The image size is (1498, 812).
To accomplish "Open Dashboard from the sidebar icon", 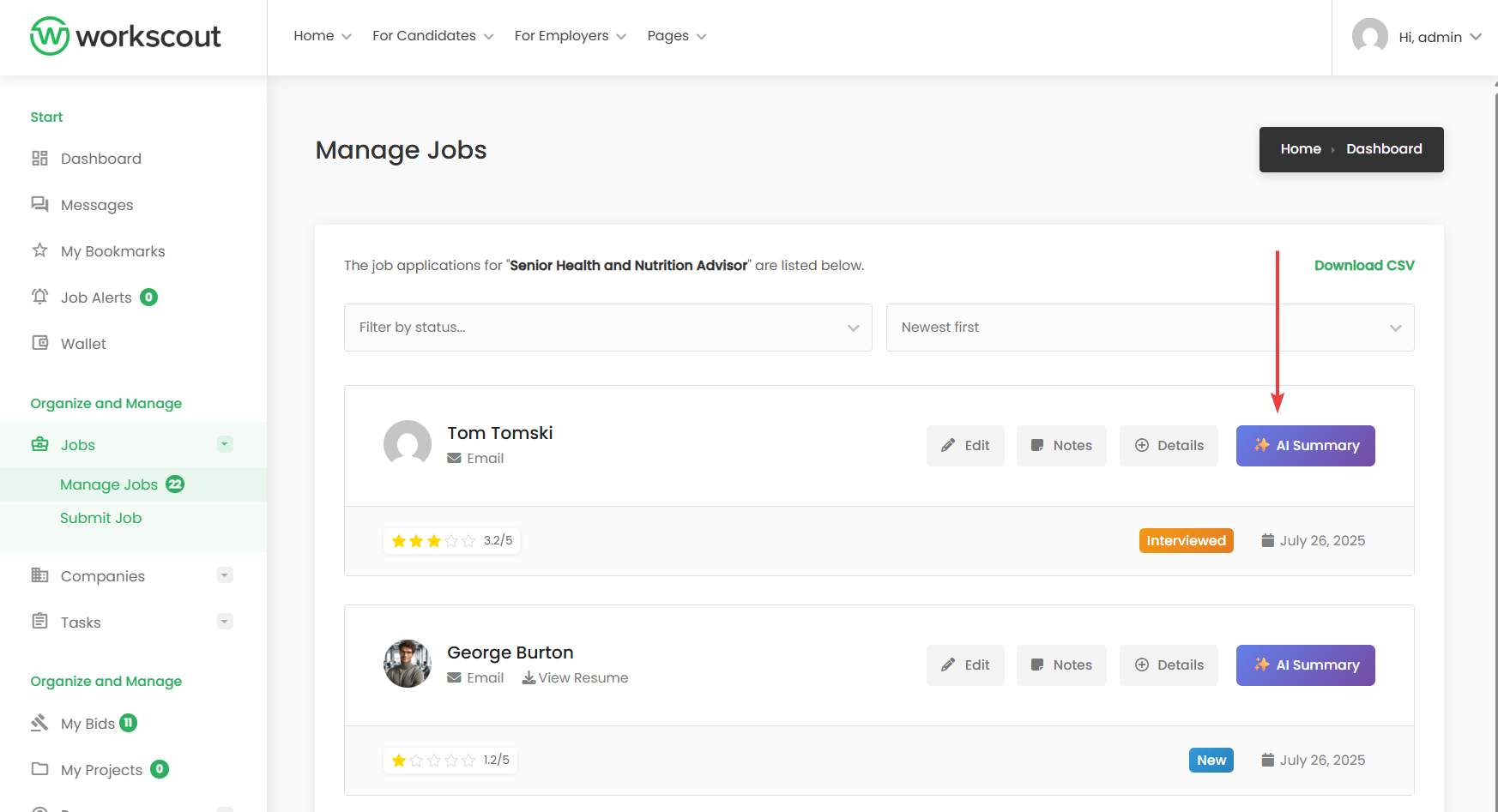I will [39, 159].
